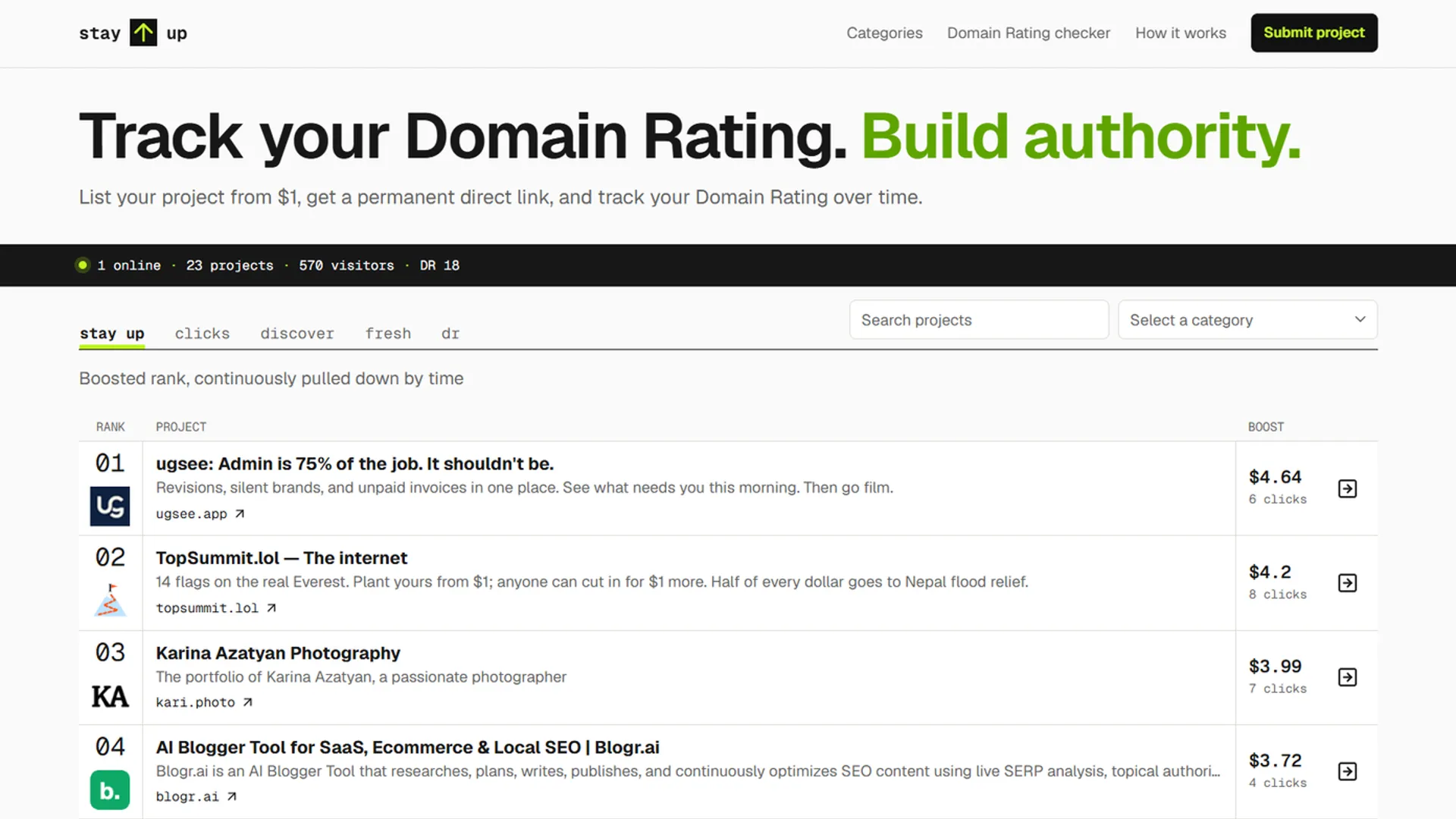Click boost arrow icon for ugsee row
Screen dimensions: 1456x819
pos(1348,488)
